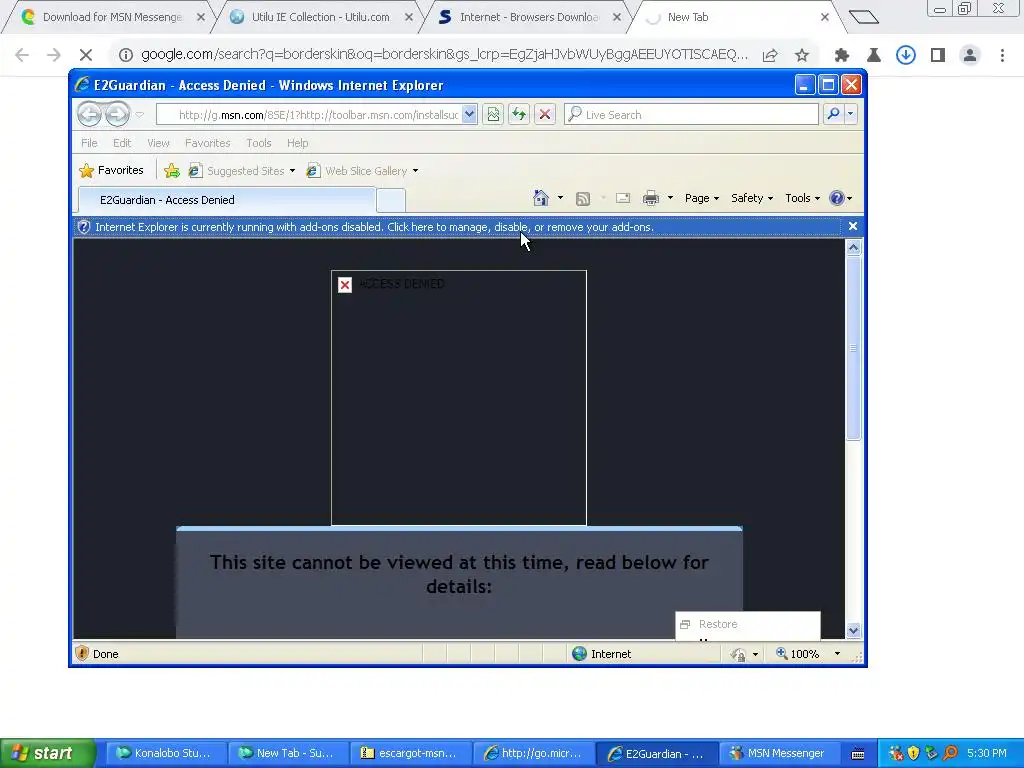Click Chrome's address bar URL
Viewport: 1024px width, 768px height.
(x=444, y=55)
